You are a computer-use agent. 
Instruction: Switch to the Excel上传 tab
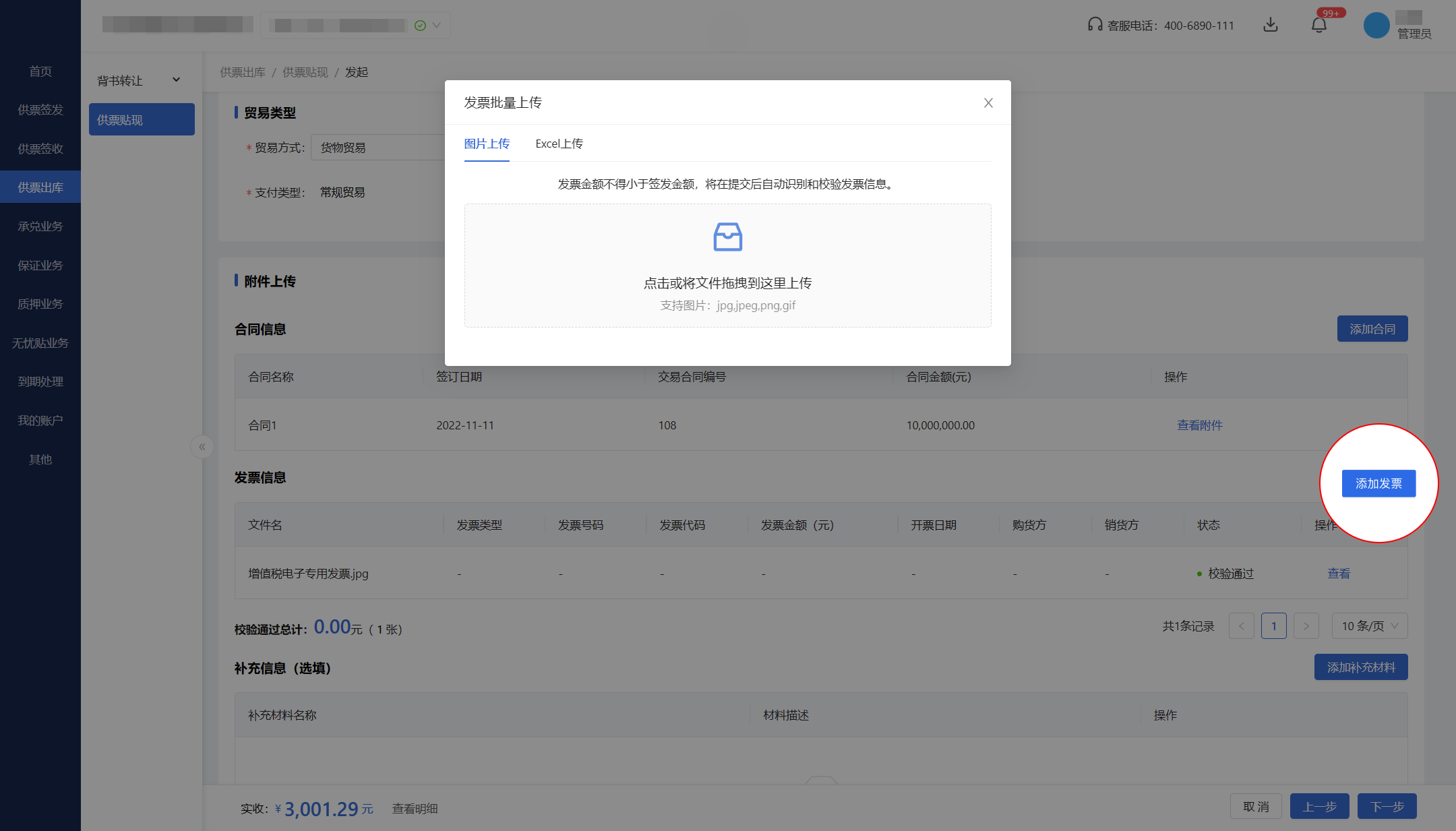pyautogui.click(x=559, y=144)
